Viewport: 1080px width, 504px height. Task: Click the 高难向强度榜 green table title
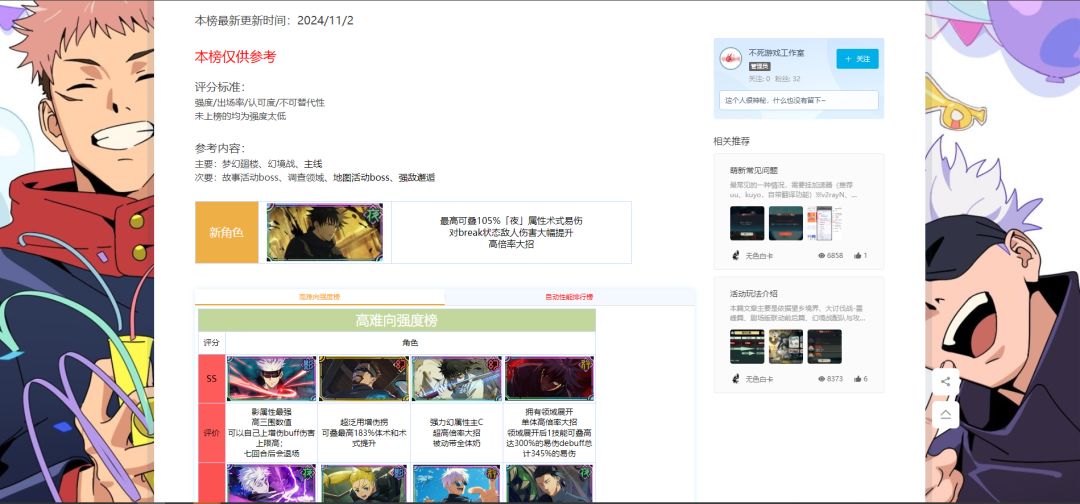[397, 320]
